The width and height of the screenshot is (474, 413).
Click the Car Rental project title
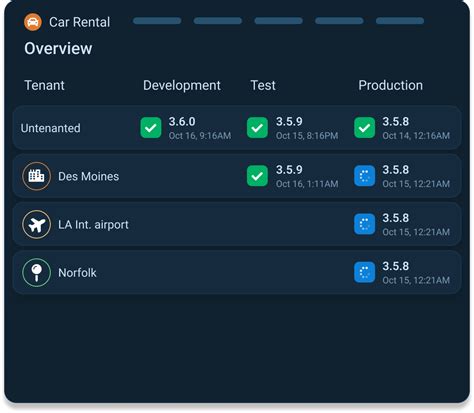[79, 22]
